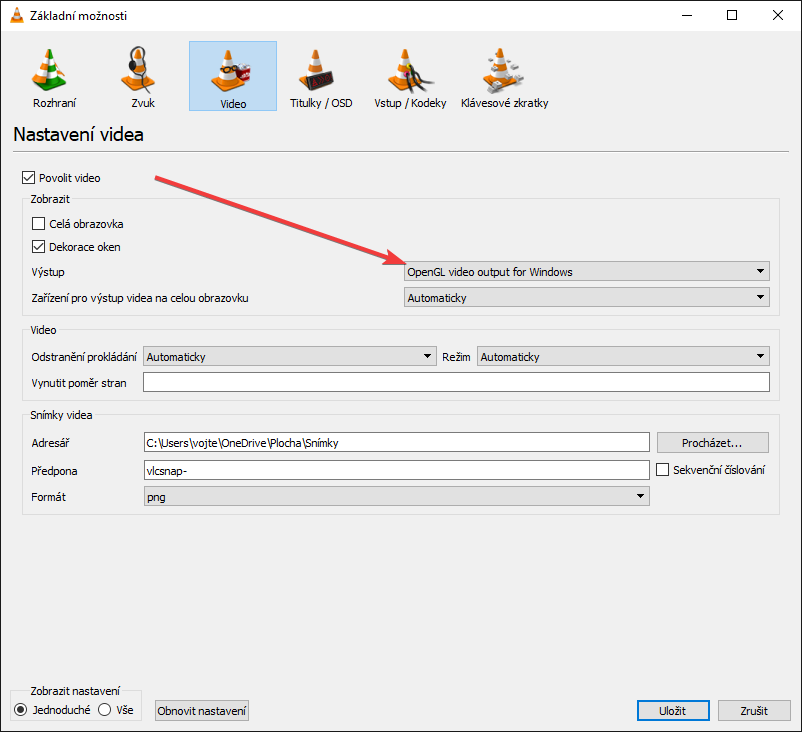The width and height of the screenshot is (802, 732).
Task: Open Vstup / Kodeky settings icon
Action: point(410,72)
